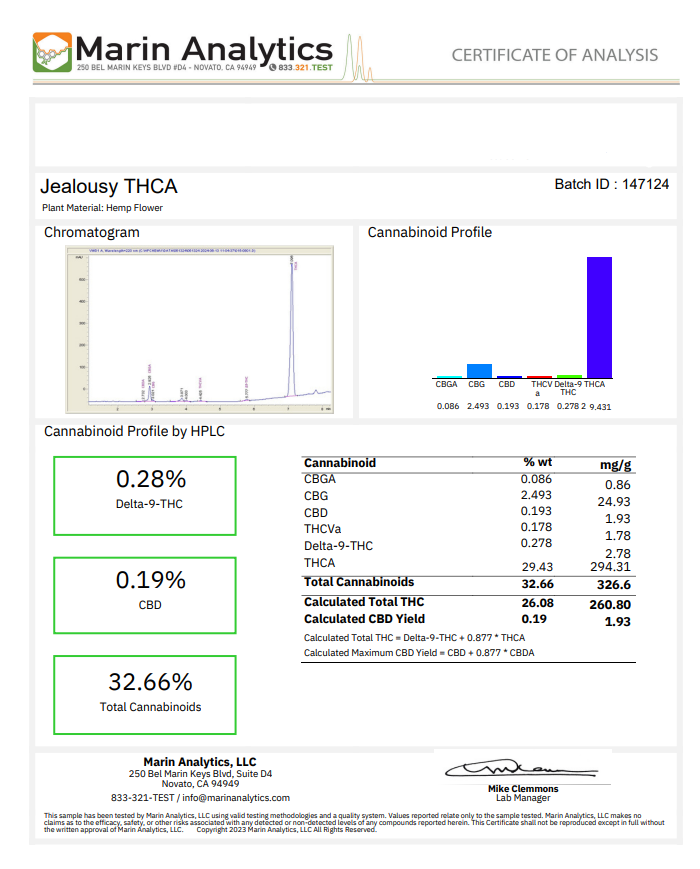Click footer address 250 Bel Marin Keys Blvd, Suite D4

tap(200, 774)
